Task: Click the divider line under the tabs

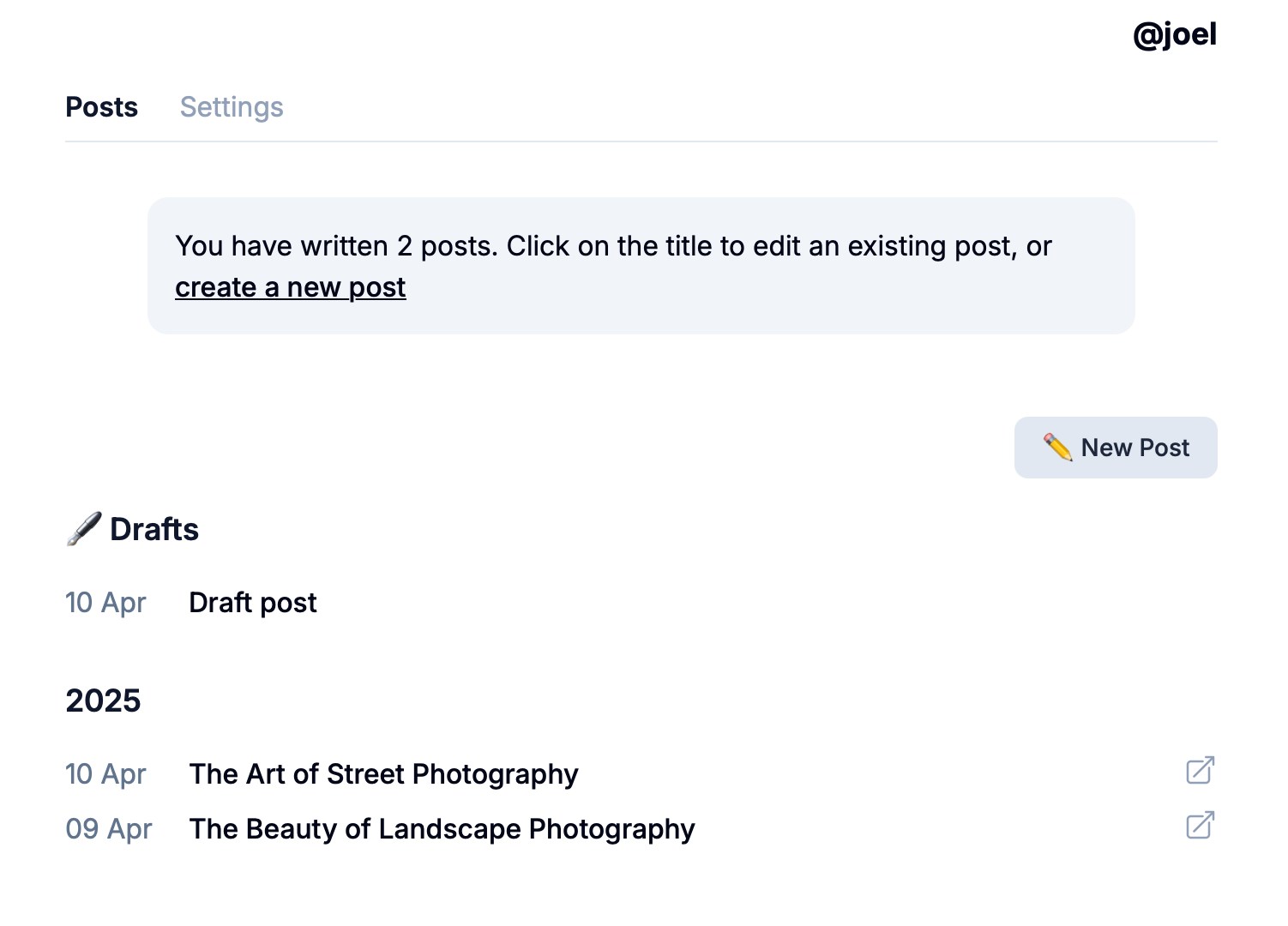Action: pyautogui.click(x=641, y=141)
